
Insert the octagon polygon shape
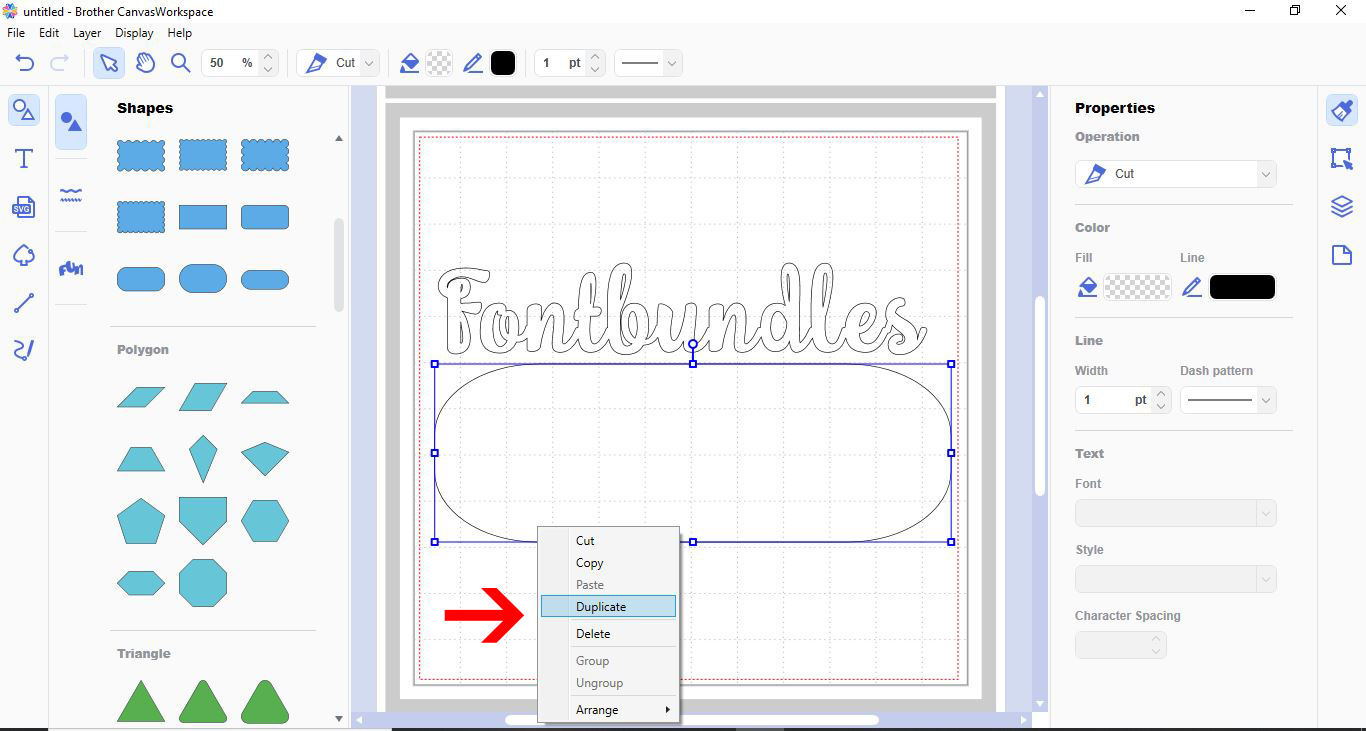(x=203, y=582)
